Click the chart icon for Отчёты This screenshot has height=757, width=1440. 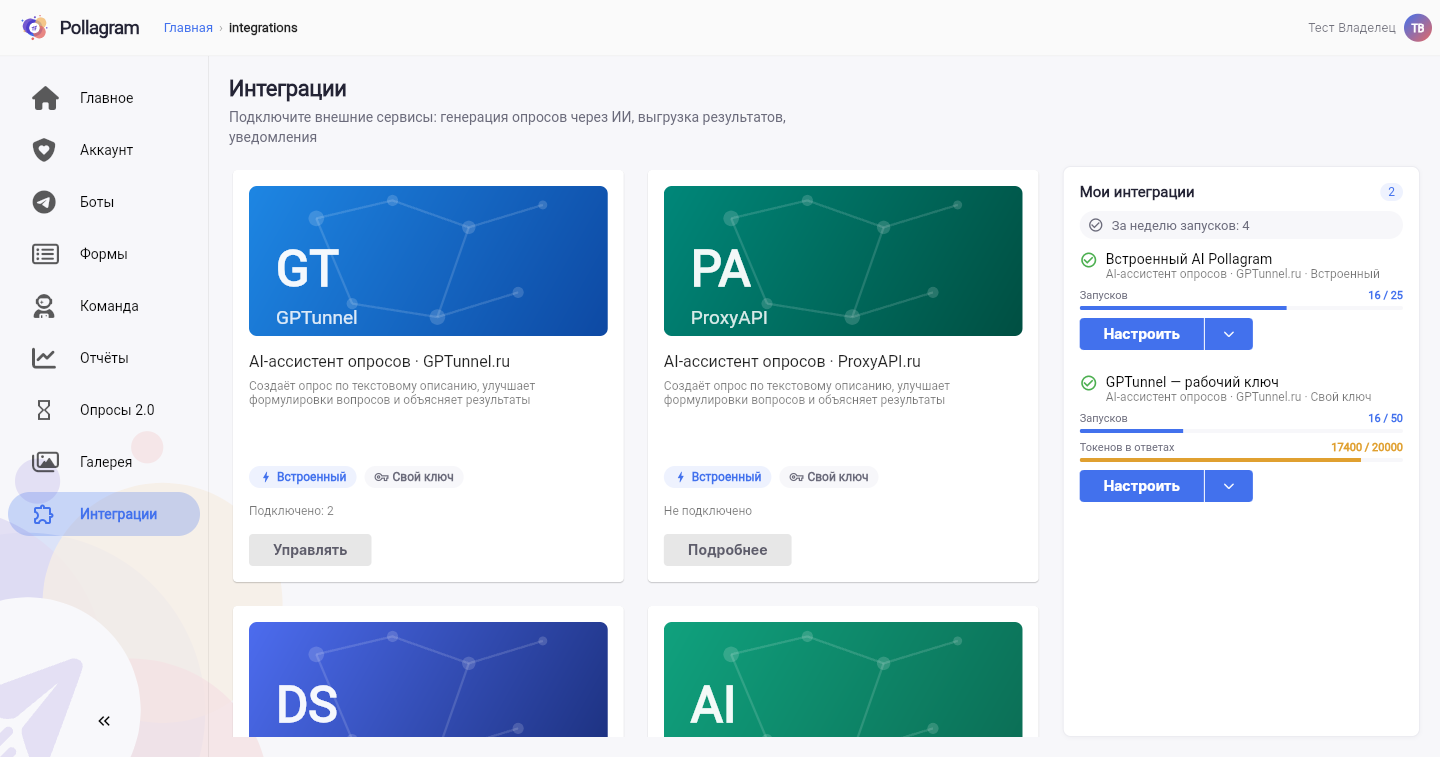(44, 358)
